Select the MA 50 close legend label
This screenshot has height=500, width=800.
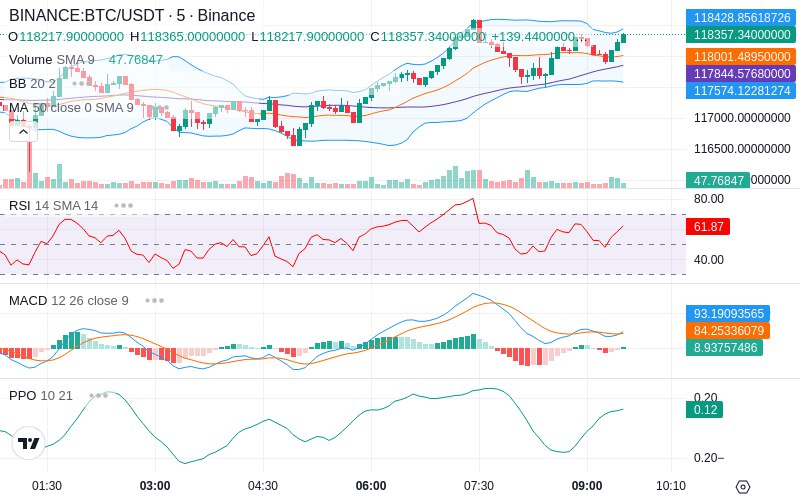(71, 108)
